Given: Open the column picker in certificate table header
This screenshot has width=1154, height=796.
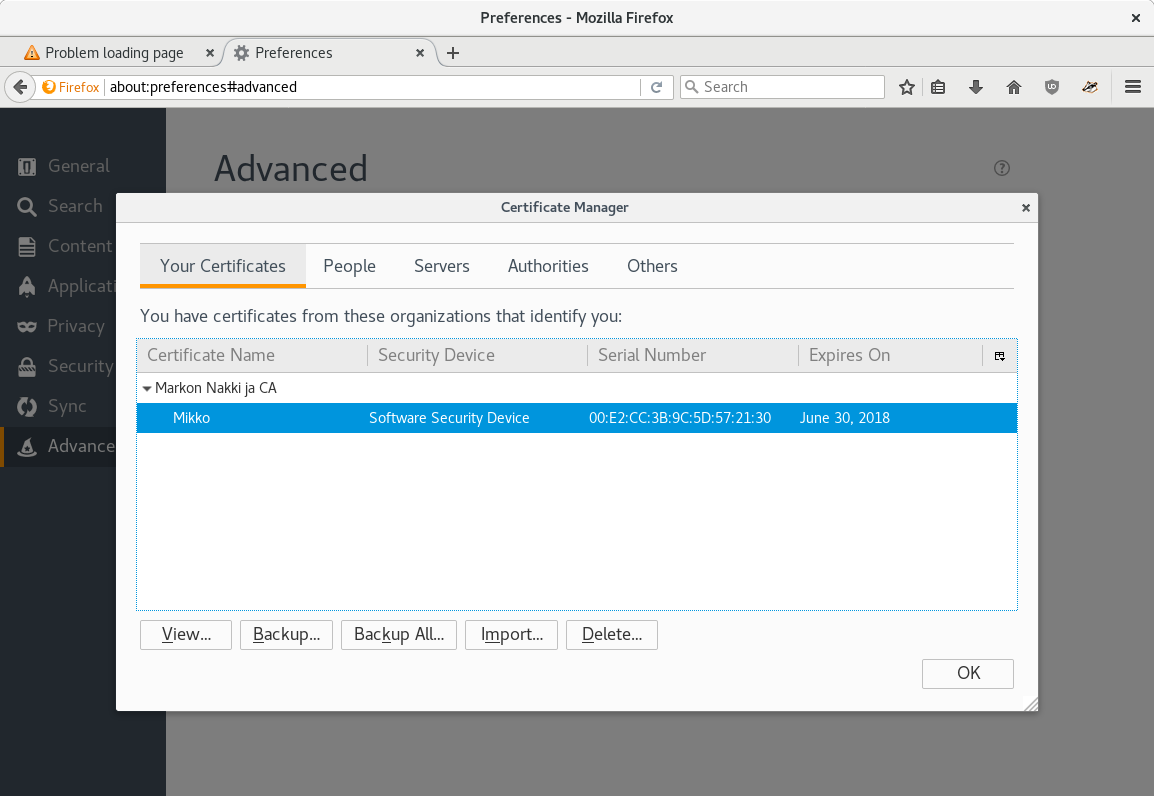Looking at the screenshot, I should click(x=1000, y=355).
